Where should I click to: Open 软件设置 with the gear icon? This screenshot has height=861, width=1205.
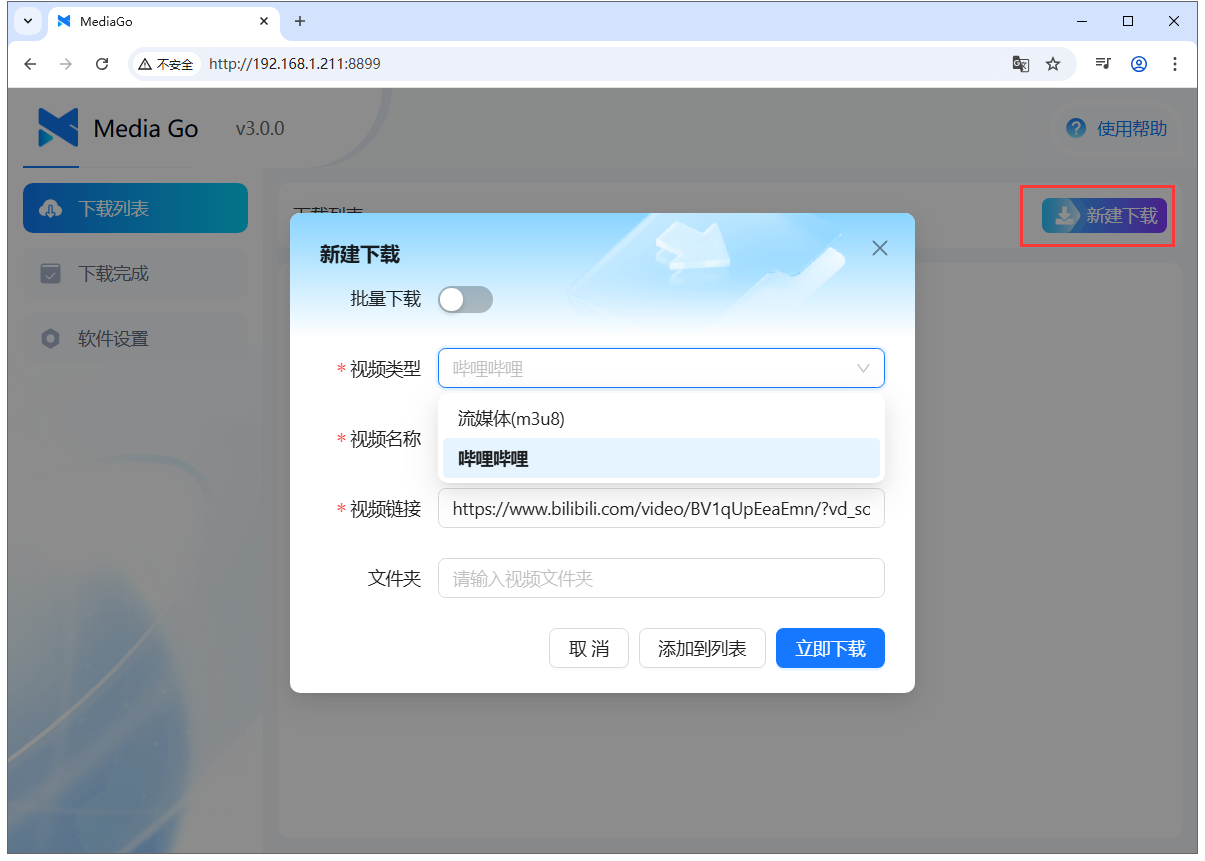point(50,338)
